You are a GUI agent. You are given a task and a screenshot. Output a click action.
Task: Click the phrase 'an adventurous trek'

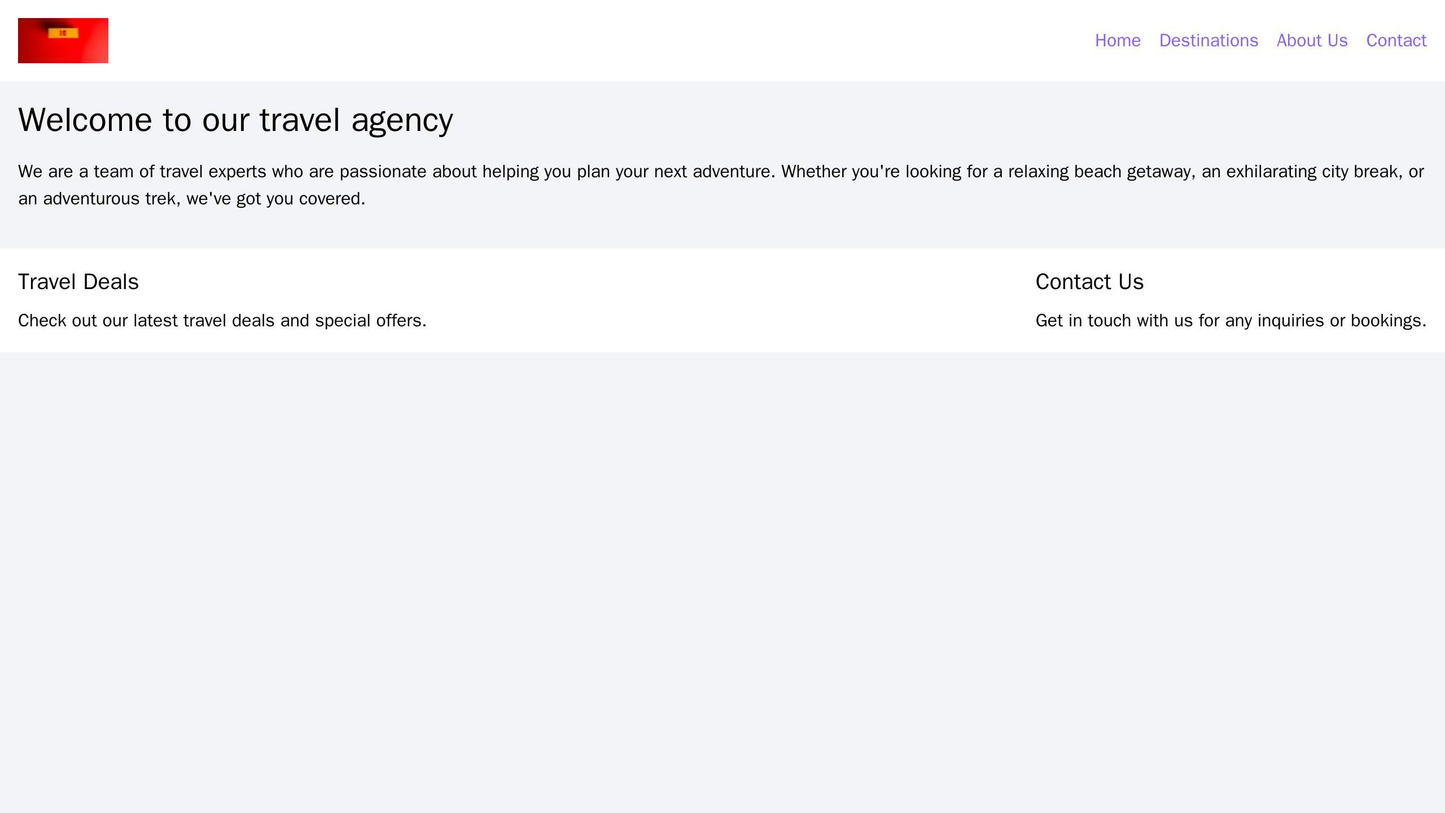coord(95,199)
